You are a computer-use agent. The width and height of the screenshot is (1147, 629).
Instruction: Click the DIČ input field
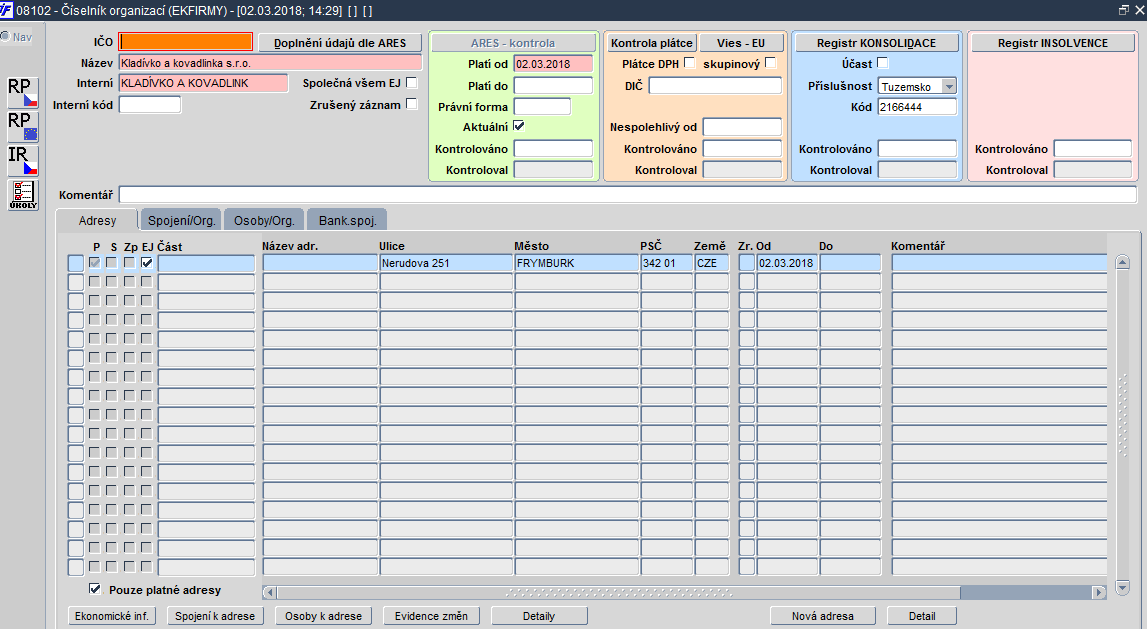[x=715, y=86]
